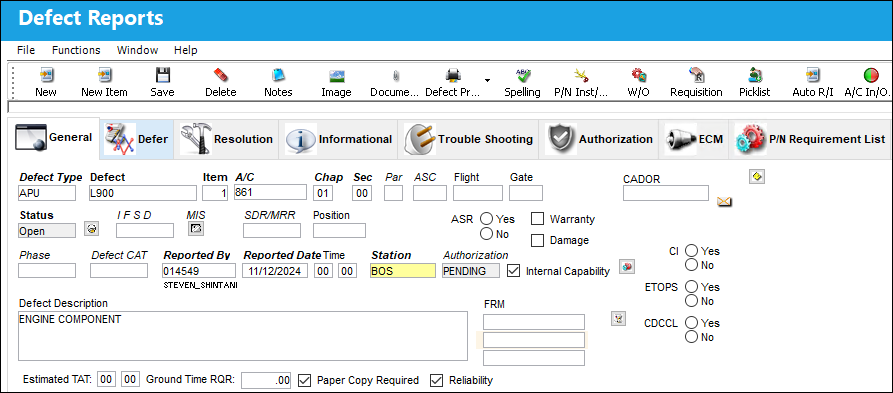Open the Notes toolbar icon
The width and height of the screenshot is (893, 393).
[278, 75]
